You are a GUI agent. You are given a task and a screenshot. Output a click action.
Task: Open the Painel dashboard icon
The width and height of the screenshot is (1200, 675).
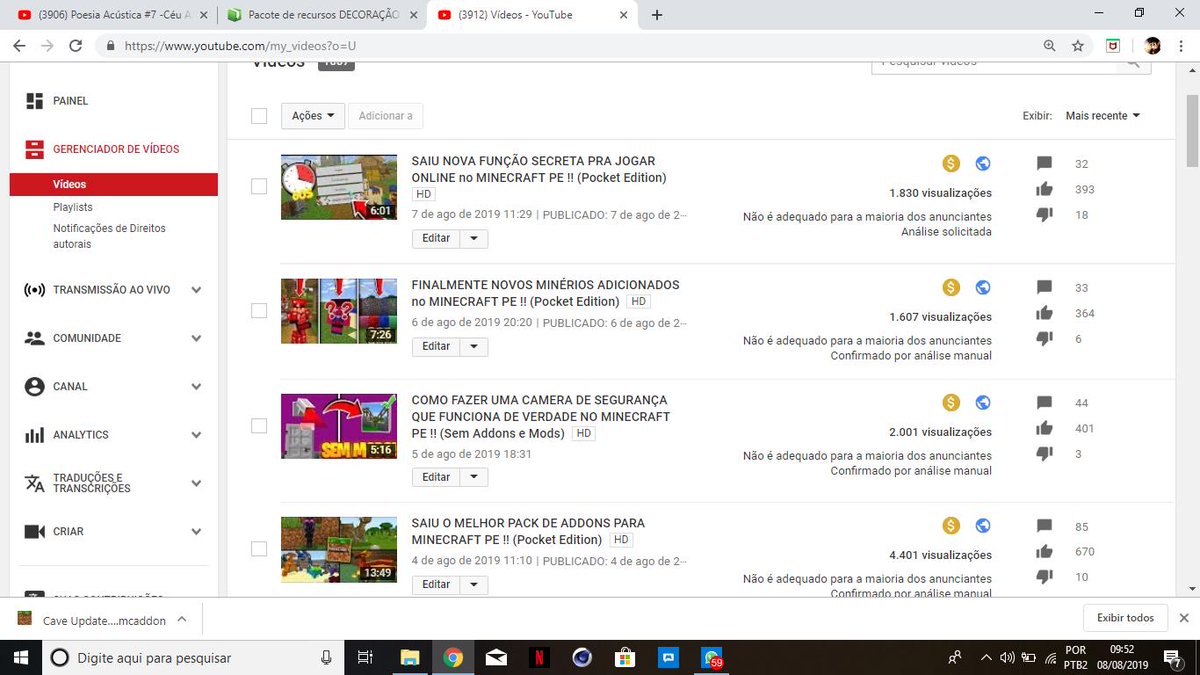35,101
